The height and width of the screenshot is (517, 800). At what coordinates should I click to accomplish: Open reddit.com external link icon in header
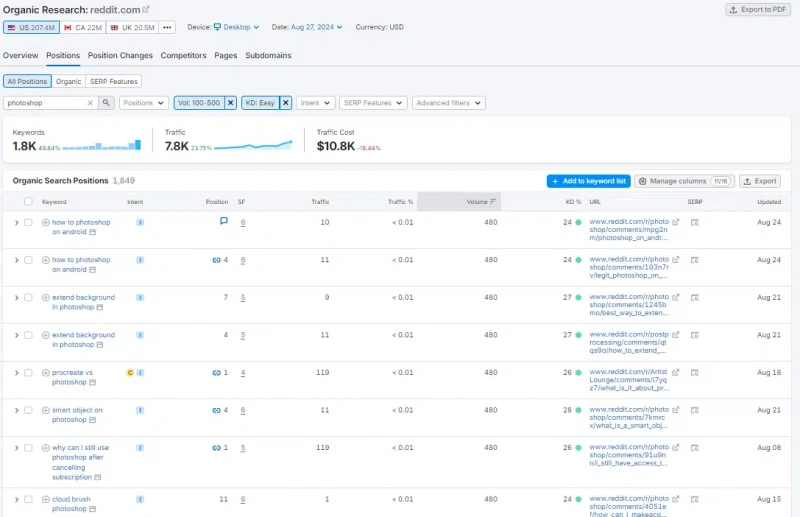146,9
